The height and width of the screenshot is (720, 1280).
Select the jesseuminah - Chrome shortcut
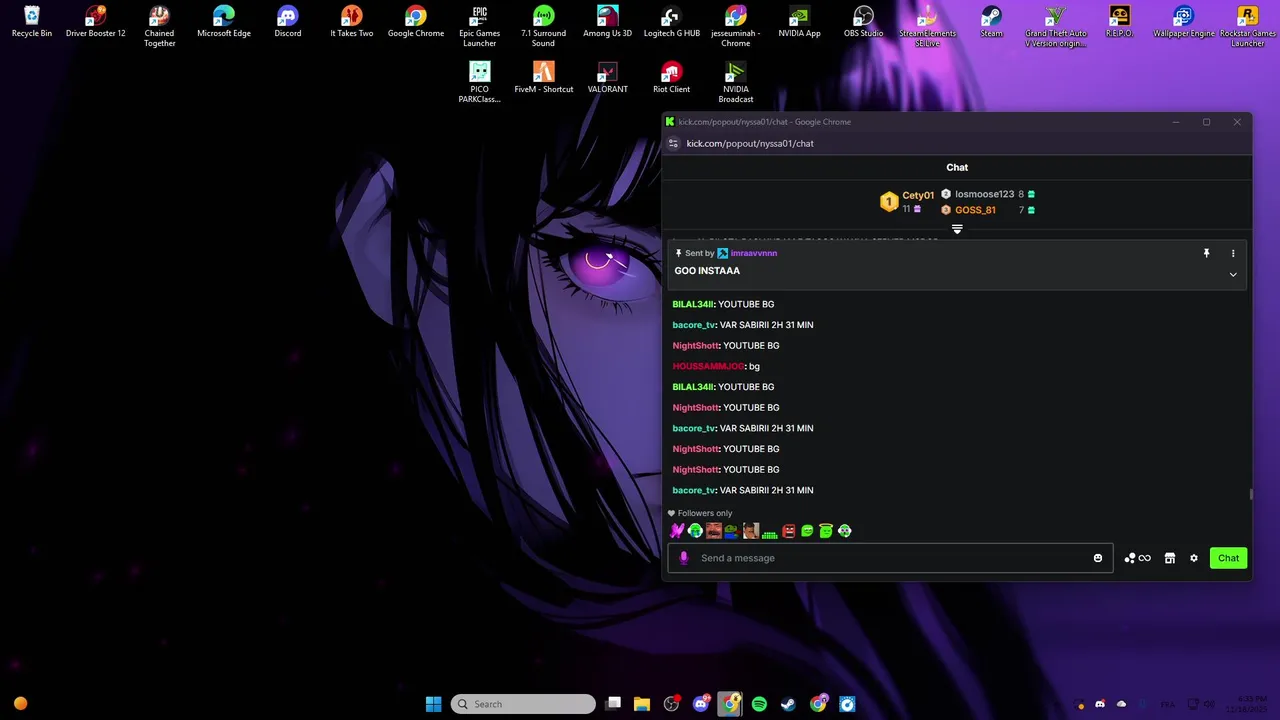pos(736,27)
